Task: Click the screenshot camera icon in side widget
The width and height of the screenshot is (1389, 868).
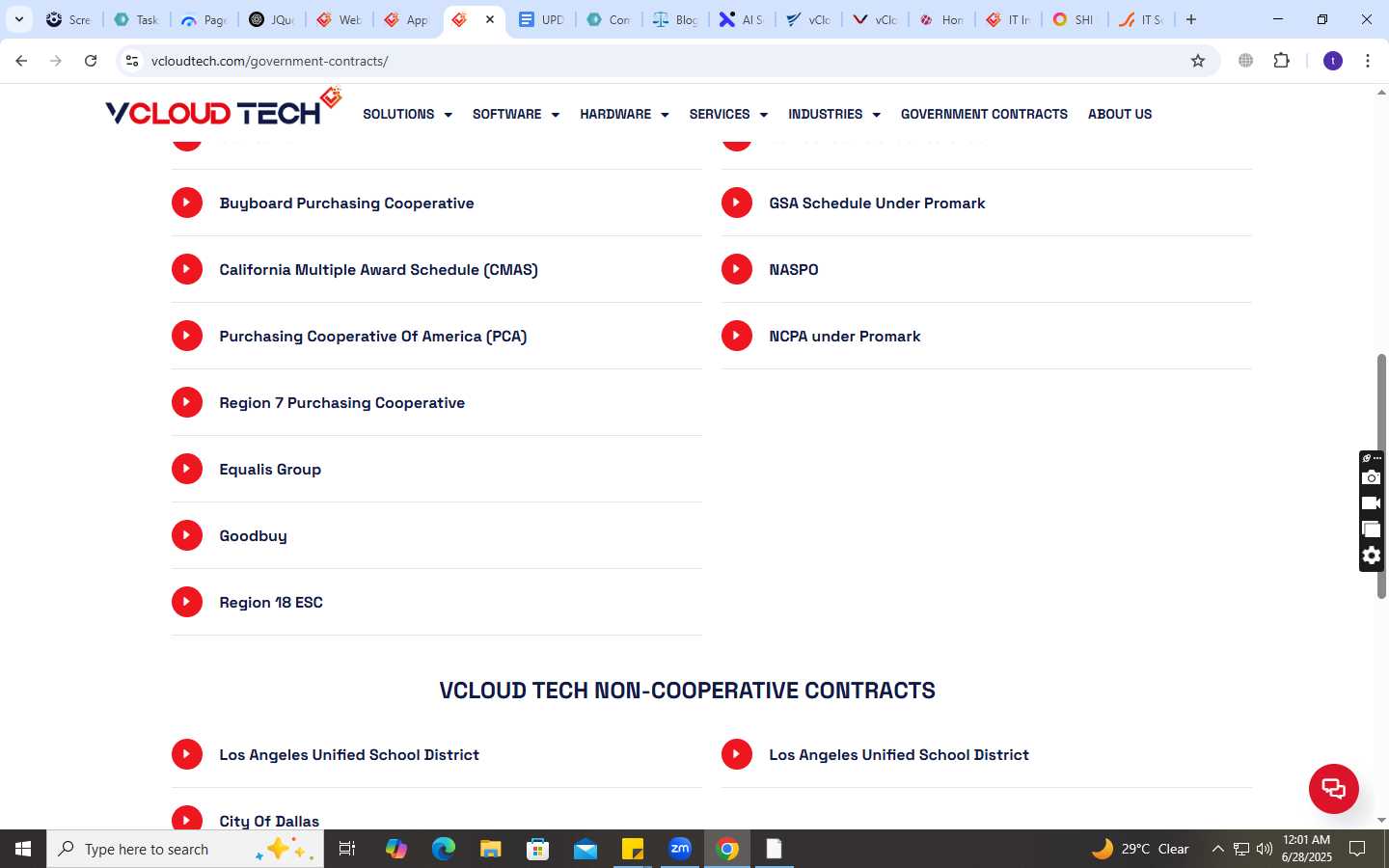Action: [1372, 477]
